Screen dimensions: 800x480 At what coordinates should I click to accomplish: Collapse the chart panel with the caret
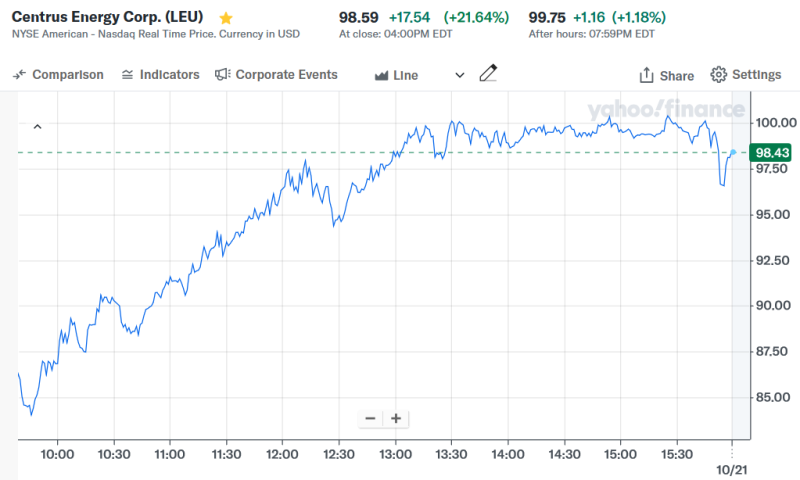(37, 126)
